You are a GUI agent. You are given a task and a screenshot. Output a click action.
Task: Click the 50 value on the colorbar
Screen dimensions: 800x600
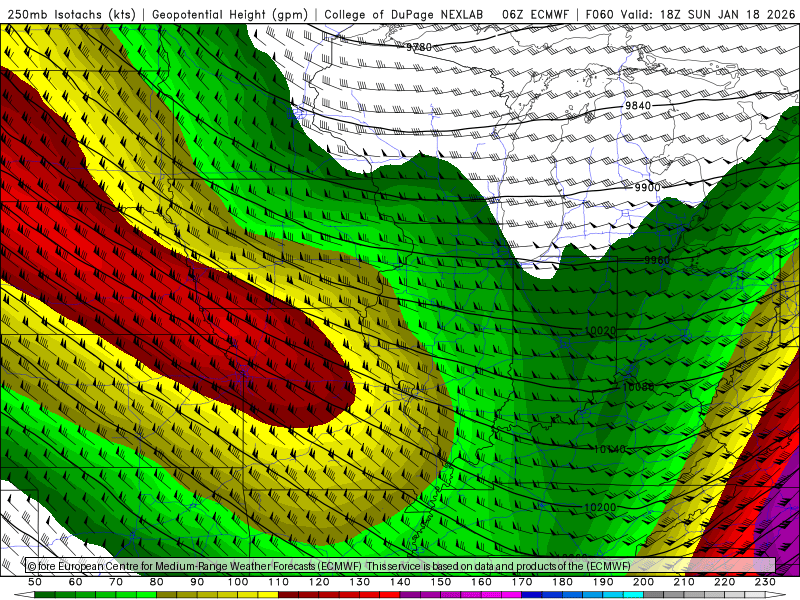coord(35,582)
